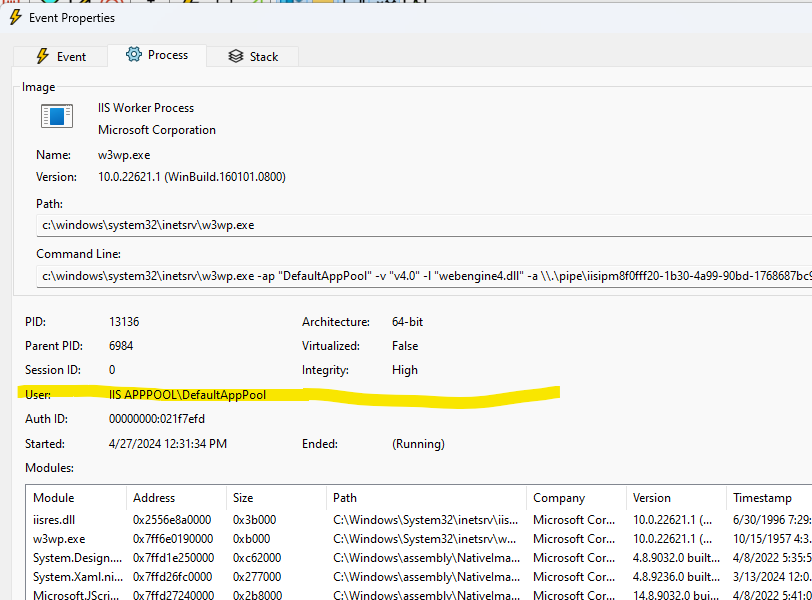The height and width of the screenshot is (600, 812).
Task: Click the Path field showing w3wp.exe
Action: [424, 225]
